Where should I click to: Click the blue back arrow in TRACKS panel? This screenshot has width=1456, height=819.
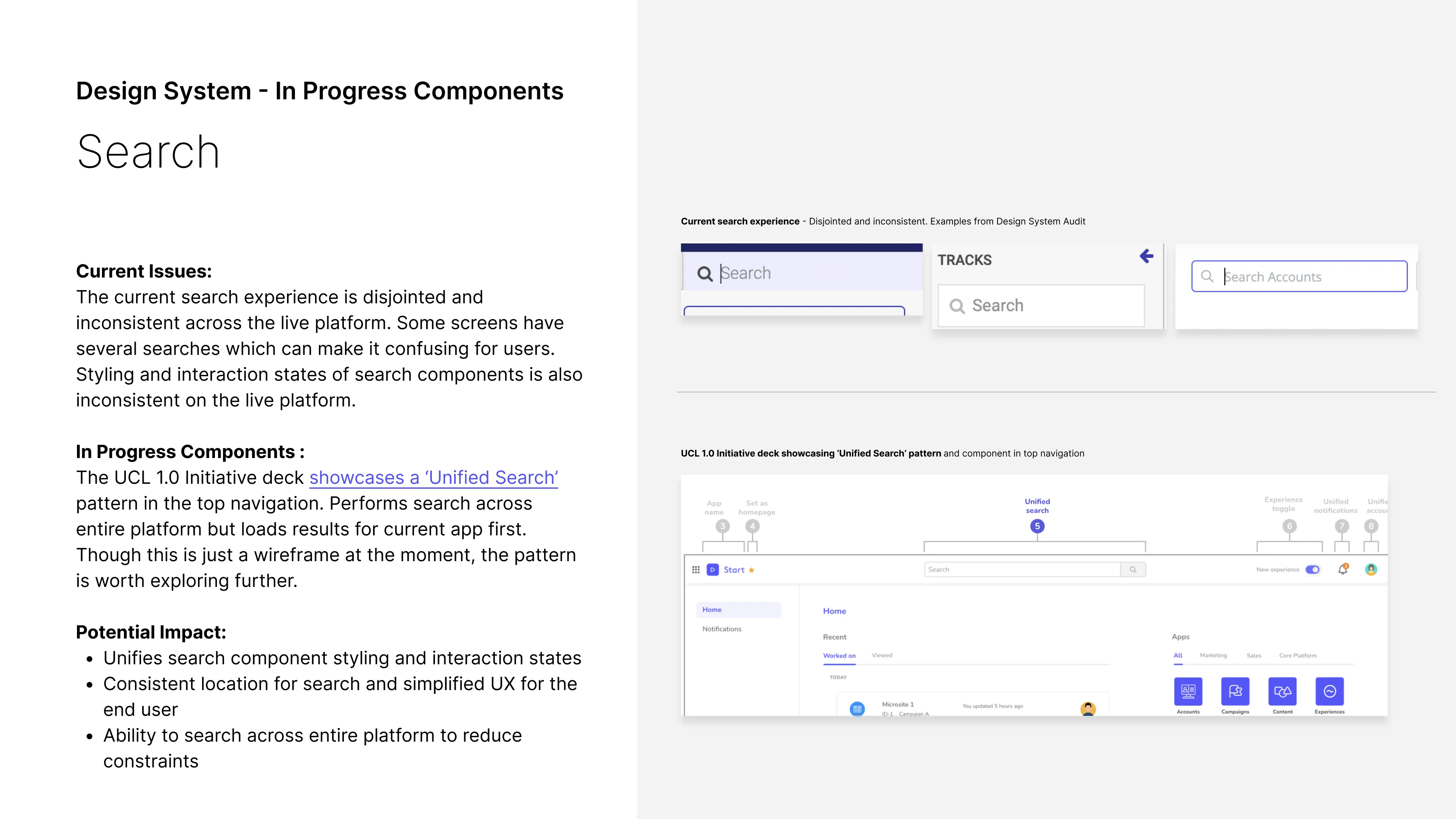pyautogui.click(x=1146, y=256)
